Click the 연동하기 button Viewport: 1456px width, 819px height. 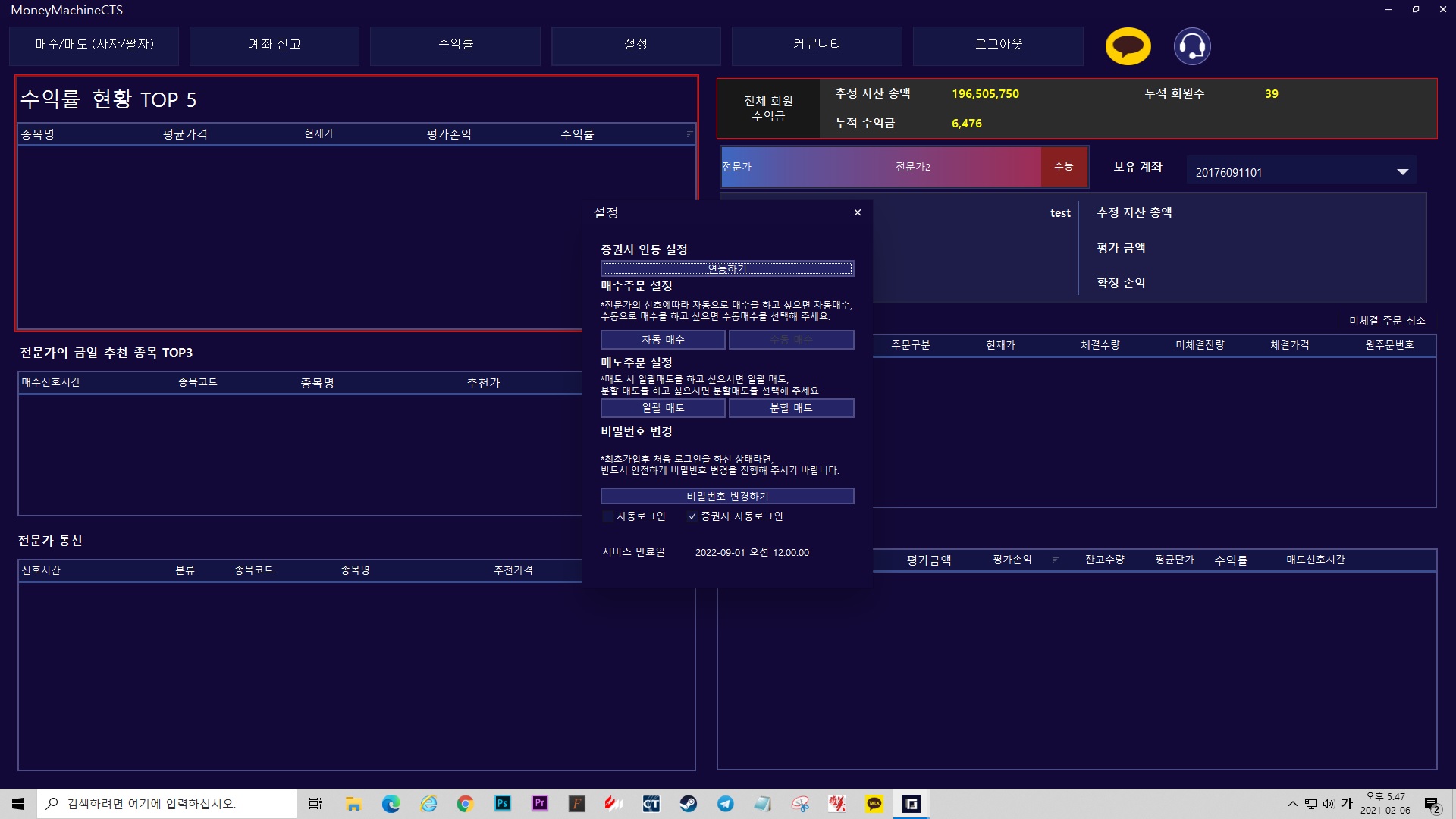coord(726,268)
